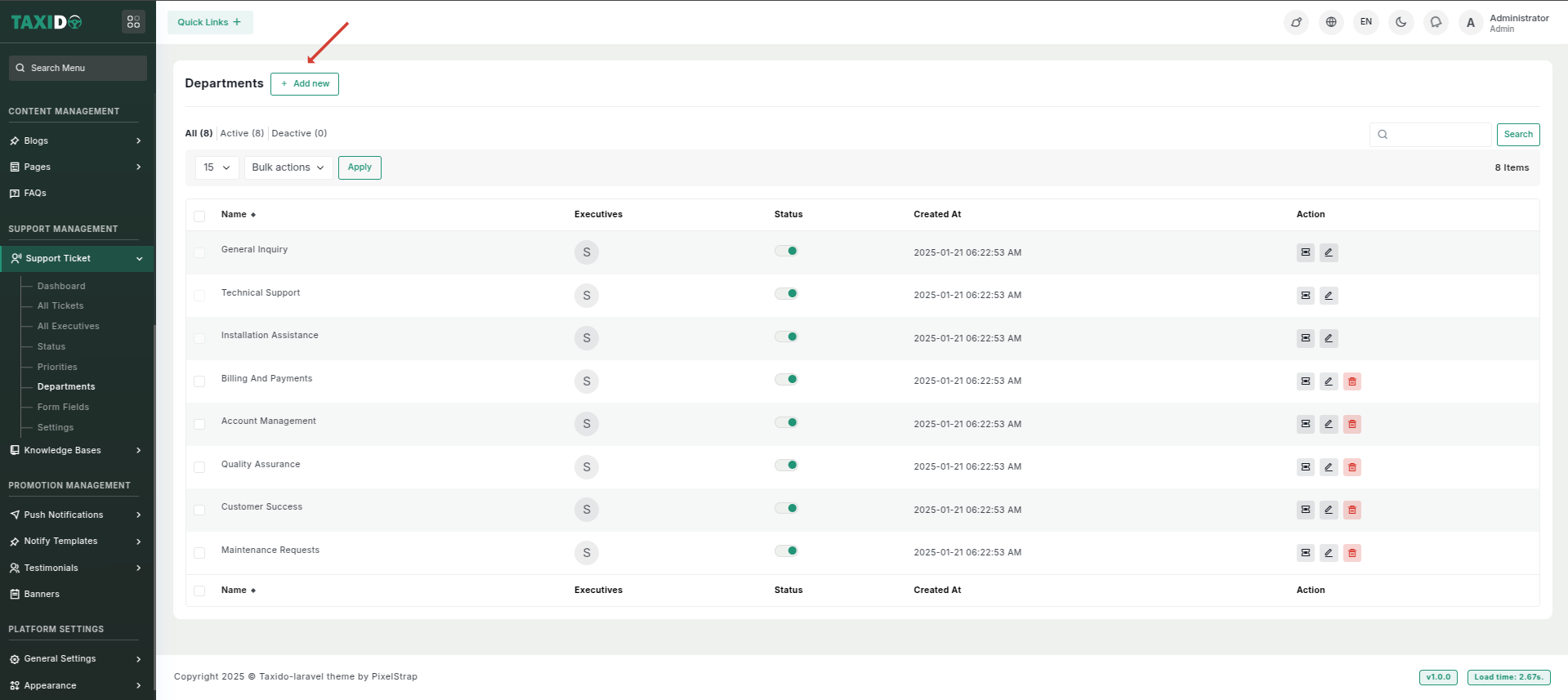1568x700 pixels.
Task: Open the rows-per-page dropdown showing 15
Action: [217, 167]
